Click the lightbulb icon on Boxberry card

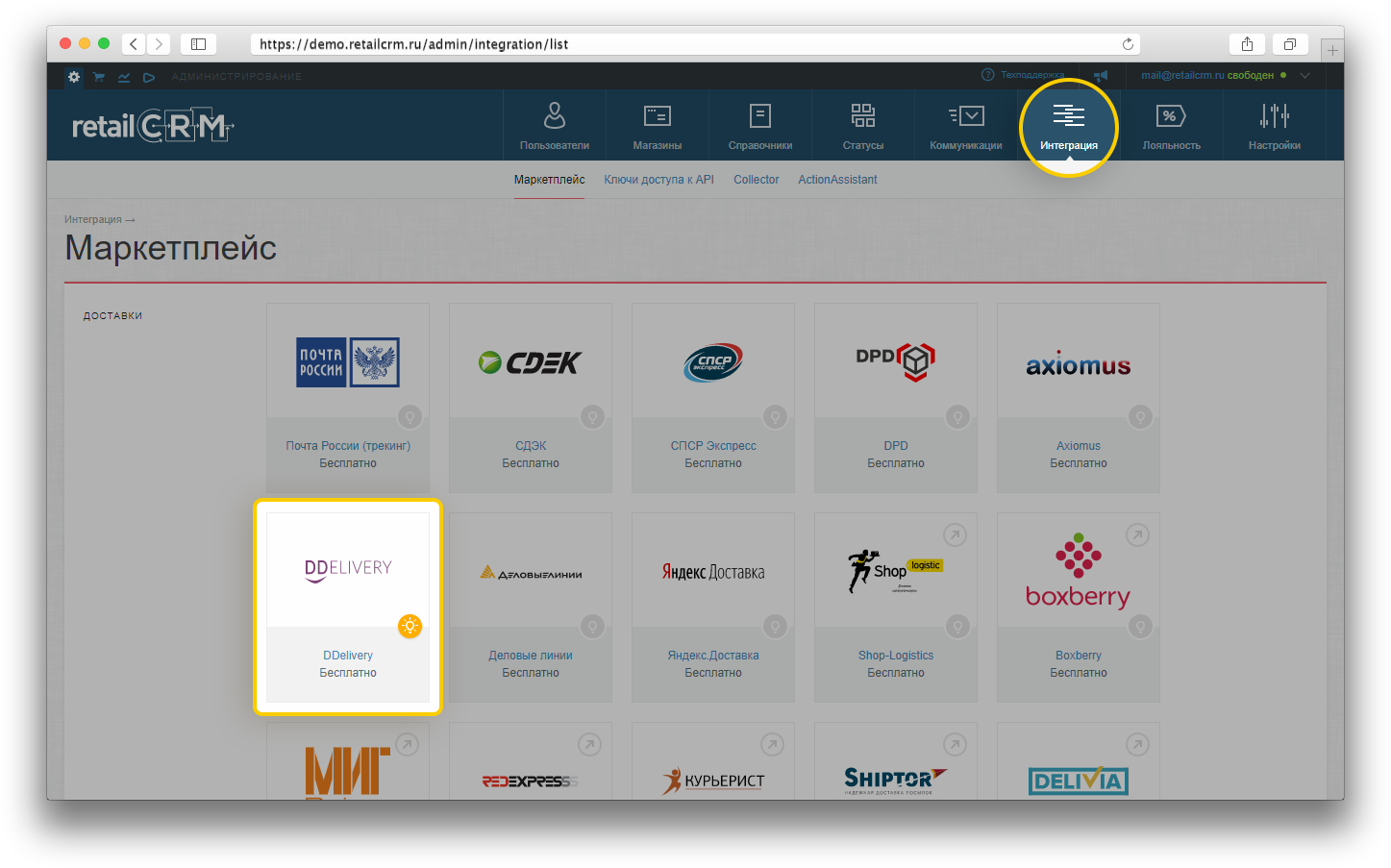1141,627
